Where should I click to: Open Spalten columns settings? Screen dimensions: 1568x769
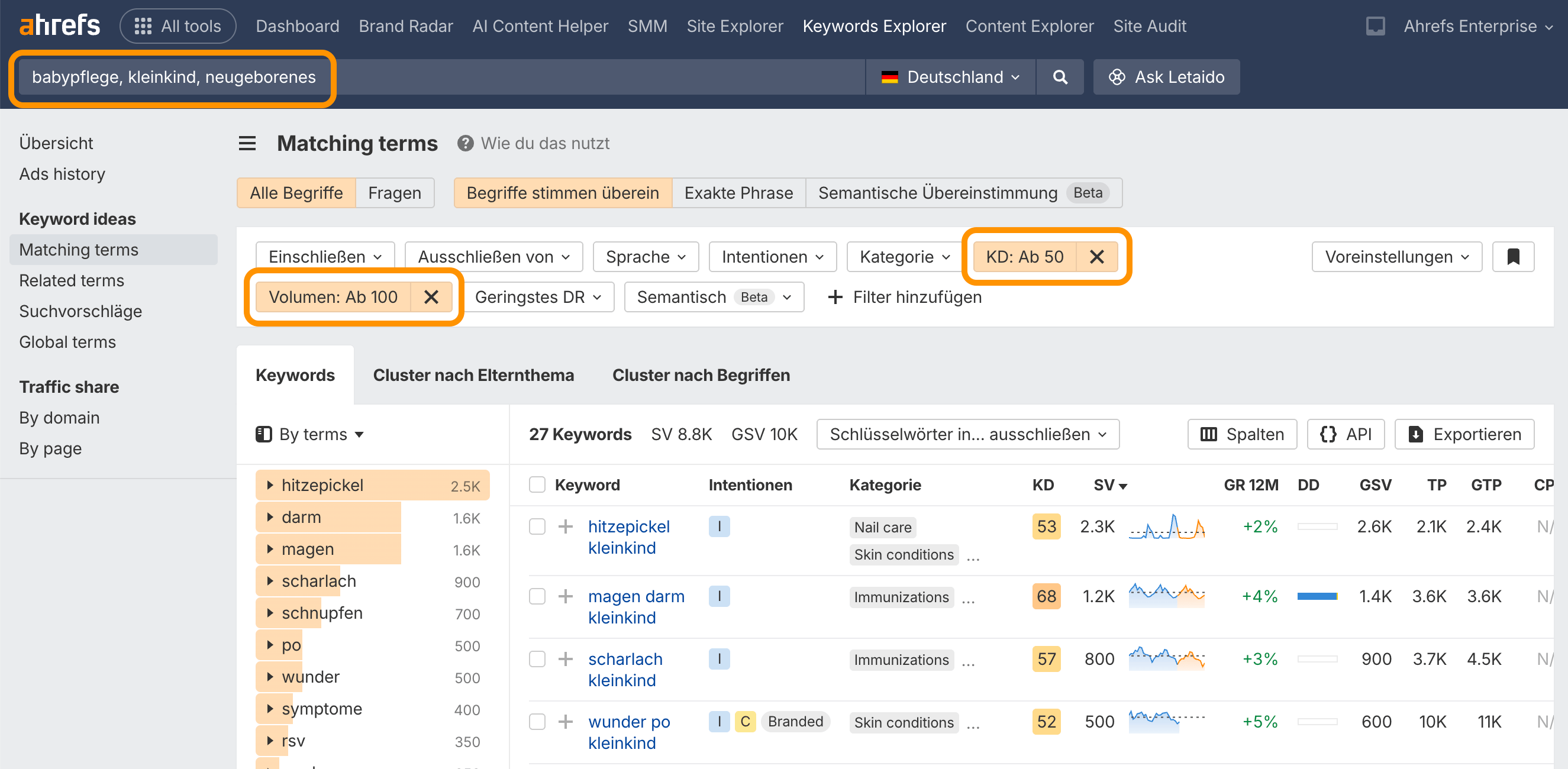click(1243, 434)
